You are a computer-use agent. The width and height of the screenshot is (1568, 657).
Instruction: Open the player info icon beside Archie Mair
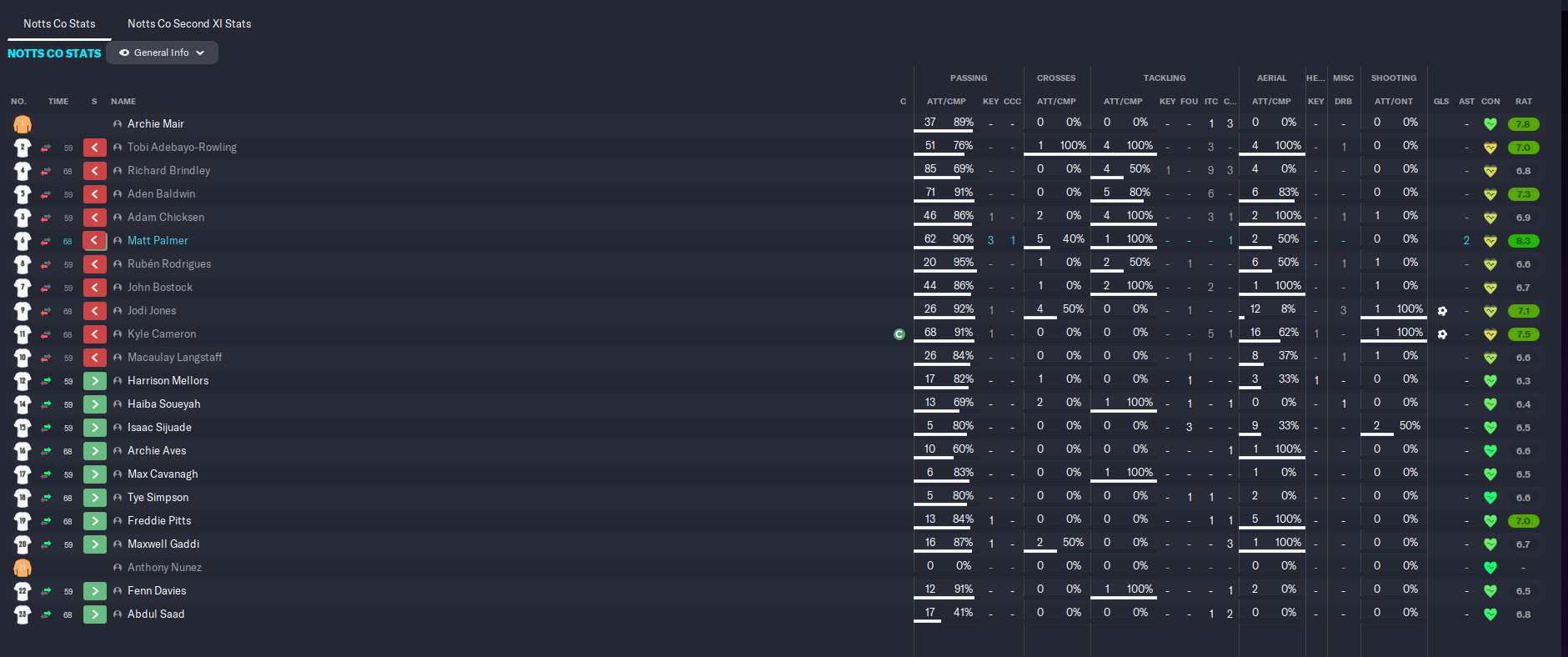point(118,124)
